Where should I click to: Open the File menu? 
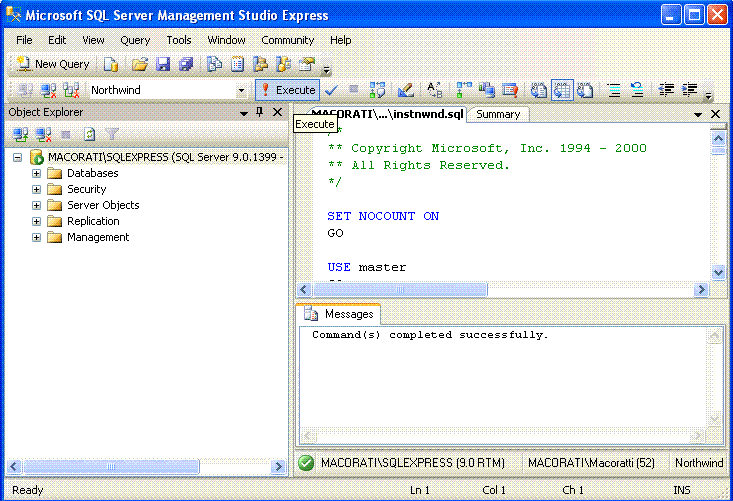24,40
